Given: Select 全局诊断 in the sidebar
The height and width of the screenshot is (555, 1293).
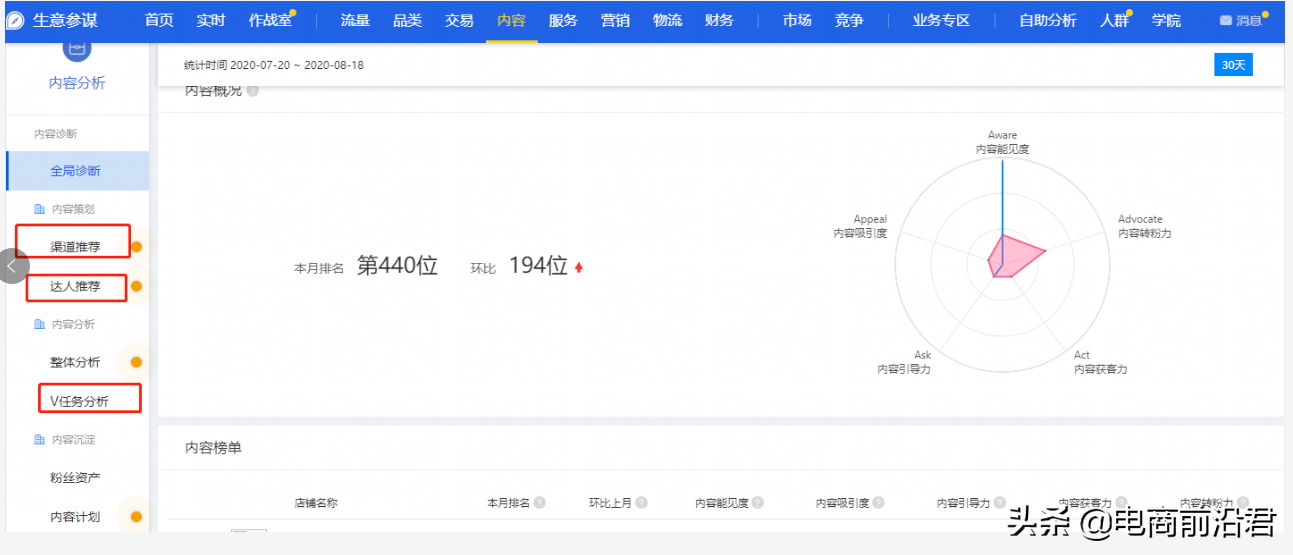Looking at the screenshot, I should point(77,171).
